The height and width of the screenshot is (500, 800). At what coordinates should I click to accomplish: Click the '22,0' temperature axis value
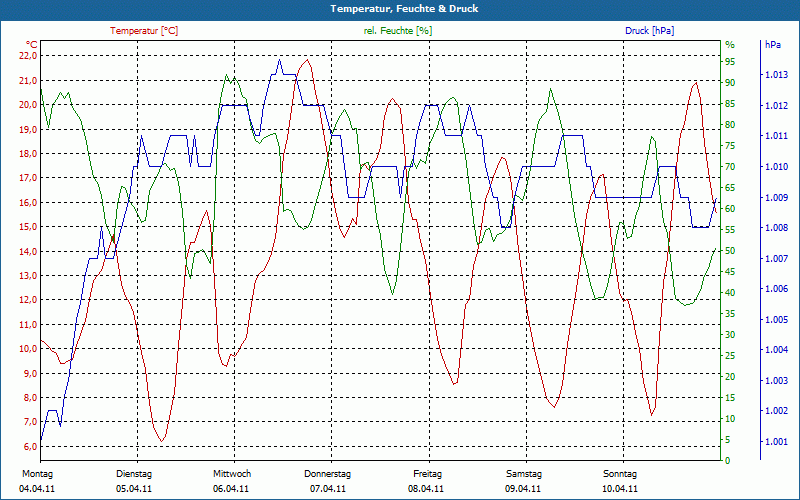(28, 56)
